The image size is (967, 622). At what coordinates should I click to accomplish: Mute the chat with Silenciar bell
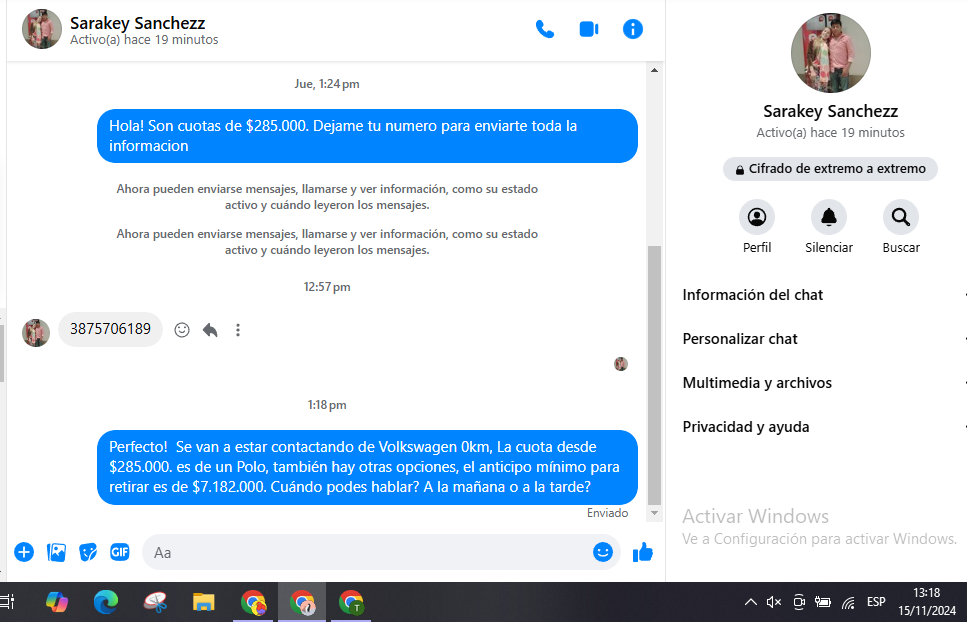tap(828, 218)
